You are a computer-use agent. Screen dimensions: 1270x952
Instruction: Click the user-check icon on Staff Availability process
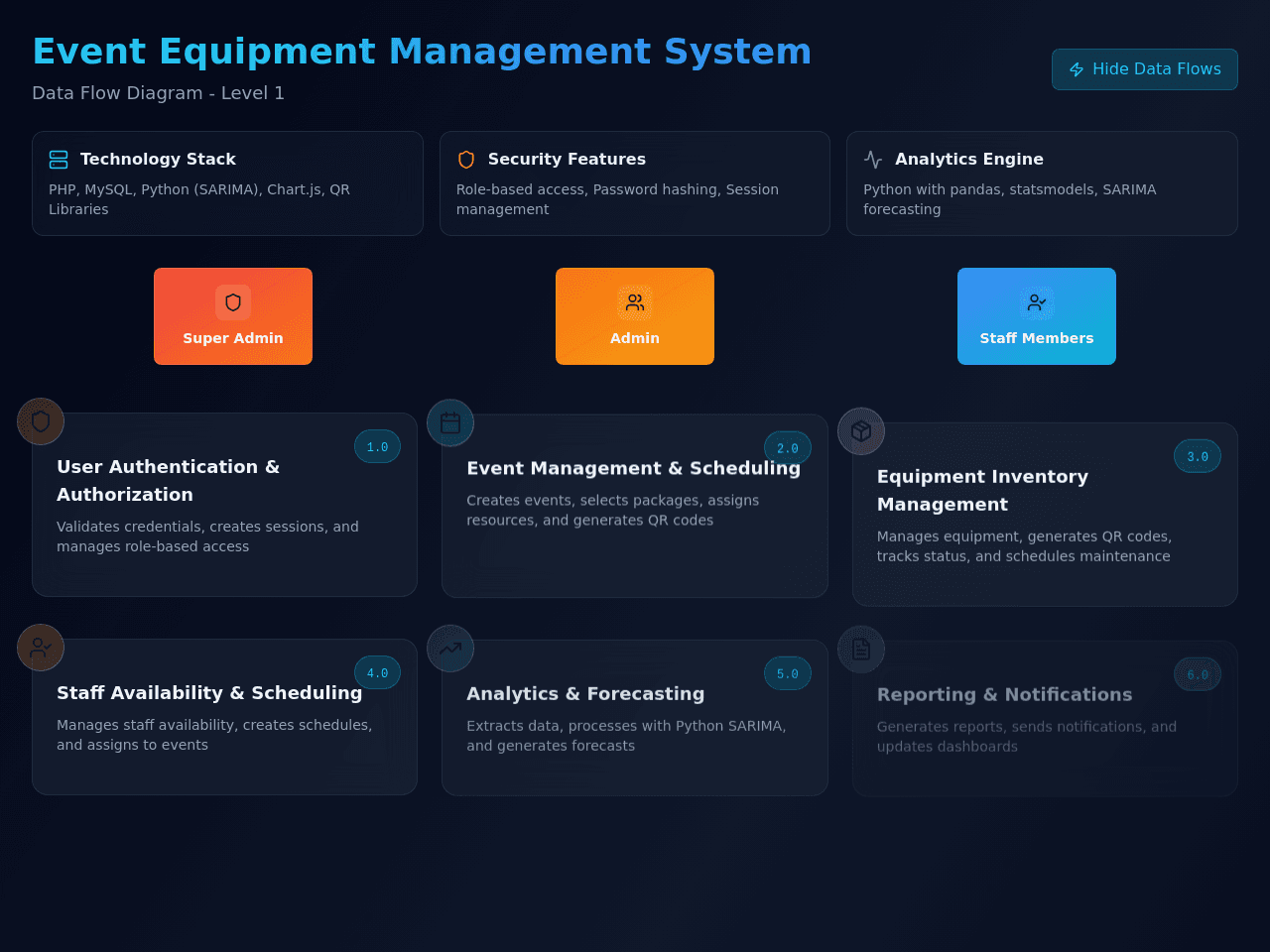pos(41,648)
